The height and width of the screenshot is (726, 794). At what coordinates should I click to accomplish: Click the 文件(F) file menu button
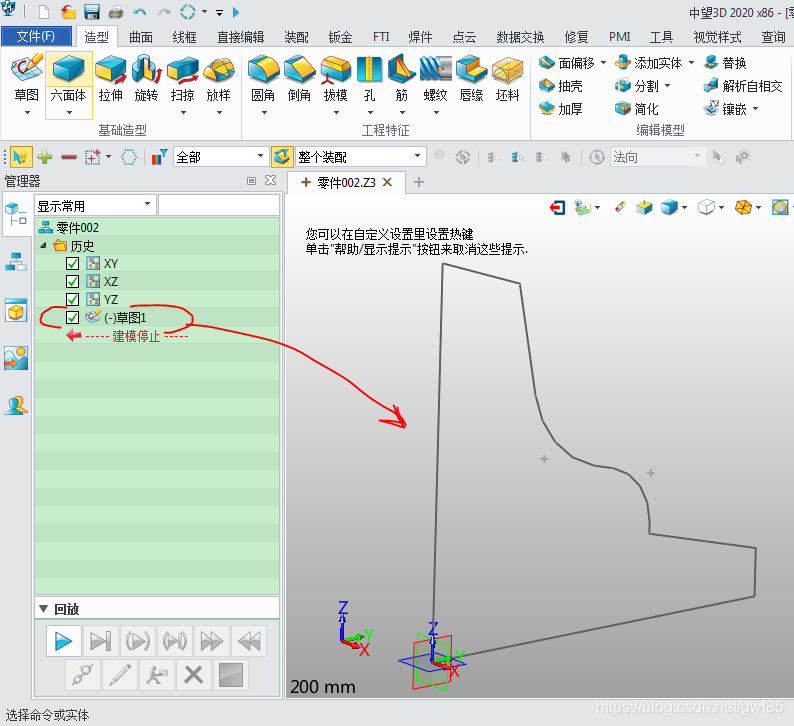(36, 37)
